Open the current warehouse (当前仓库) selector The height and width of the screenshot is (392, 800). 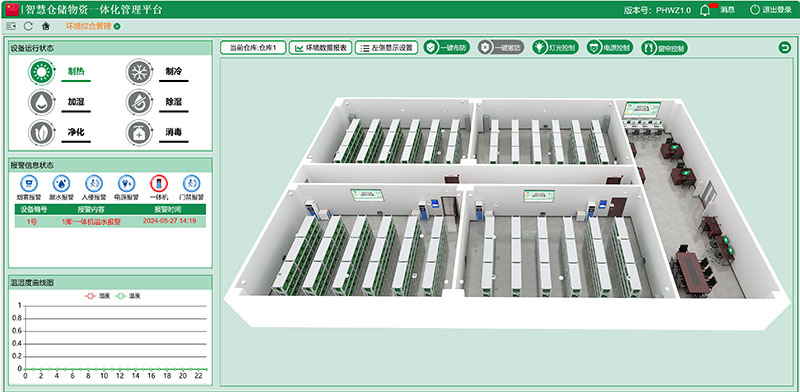(x=253, y=48)
